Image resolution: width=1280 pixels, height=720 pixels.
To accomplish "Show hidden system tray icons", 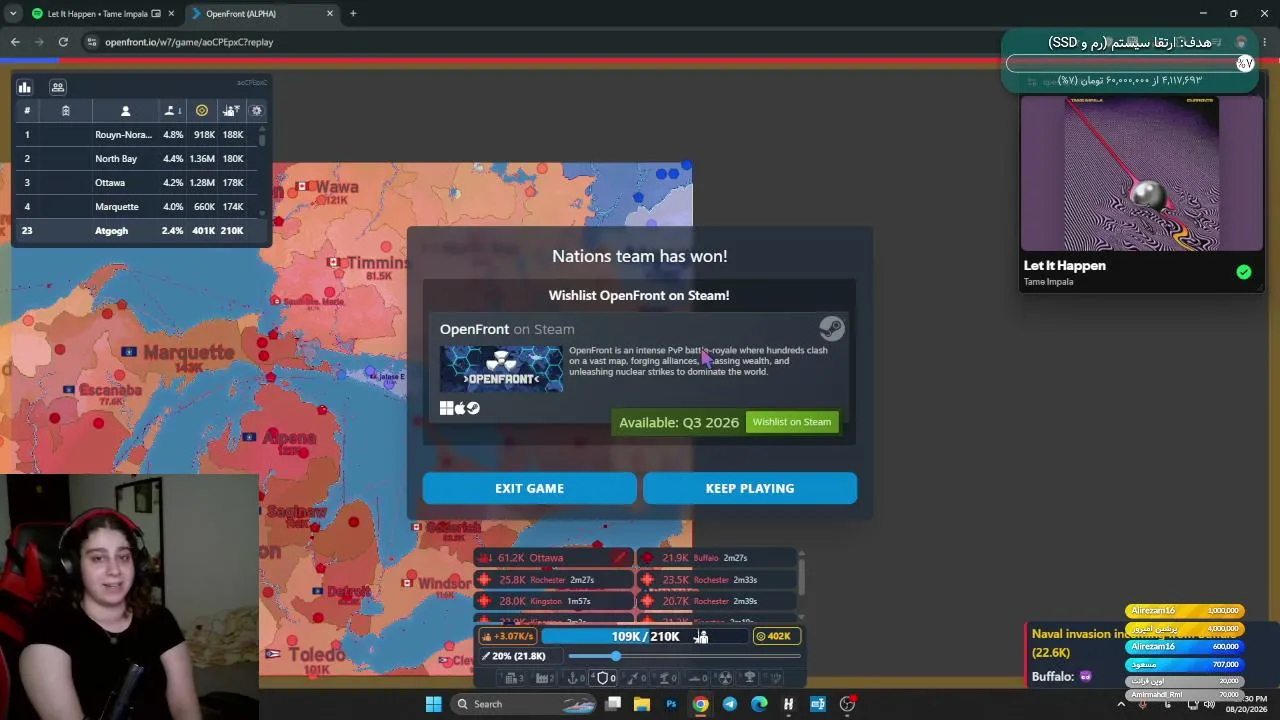I will point(1120,704).
